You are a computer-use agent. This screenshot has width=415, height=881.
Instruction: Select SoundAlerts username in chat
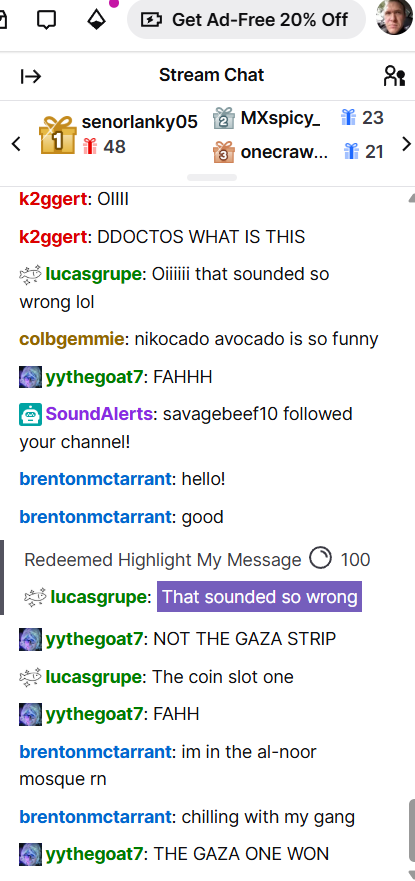point(99,414)
